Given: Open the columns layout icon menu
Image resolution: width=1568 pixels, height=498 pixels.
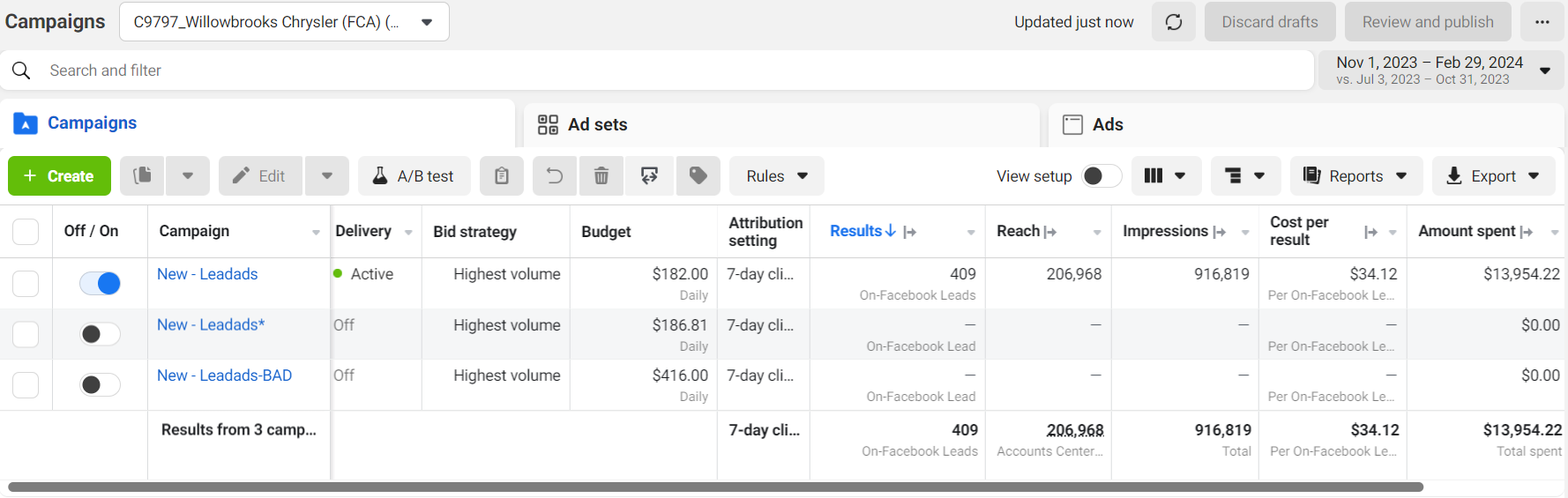Looking at the screenshot, I should tap(1164, 176).
